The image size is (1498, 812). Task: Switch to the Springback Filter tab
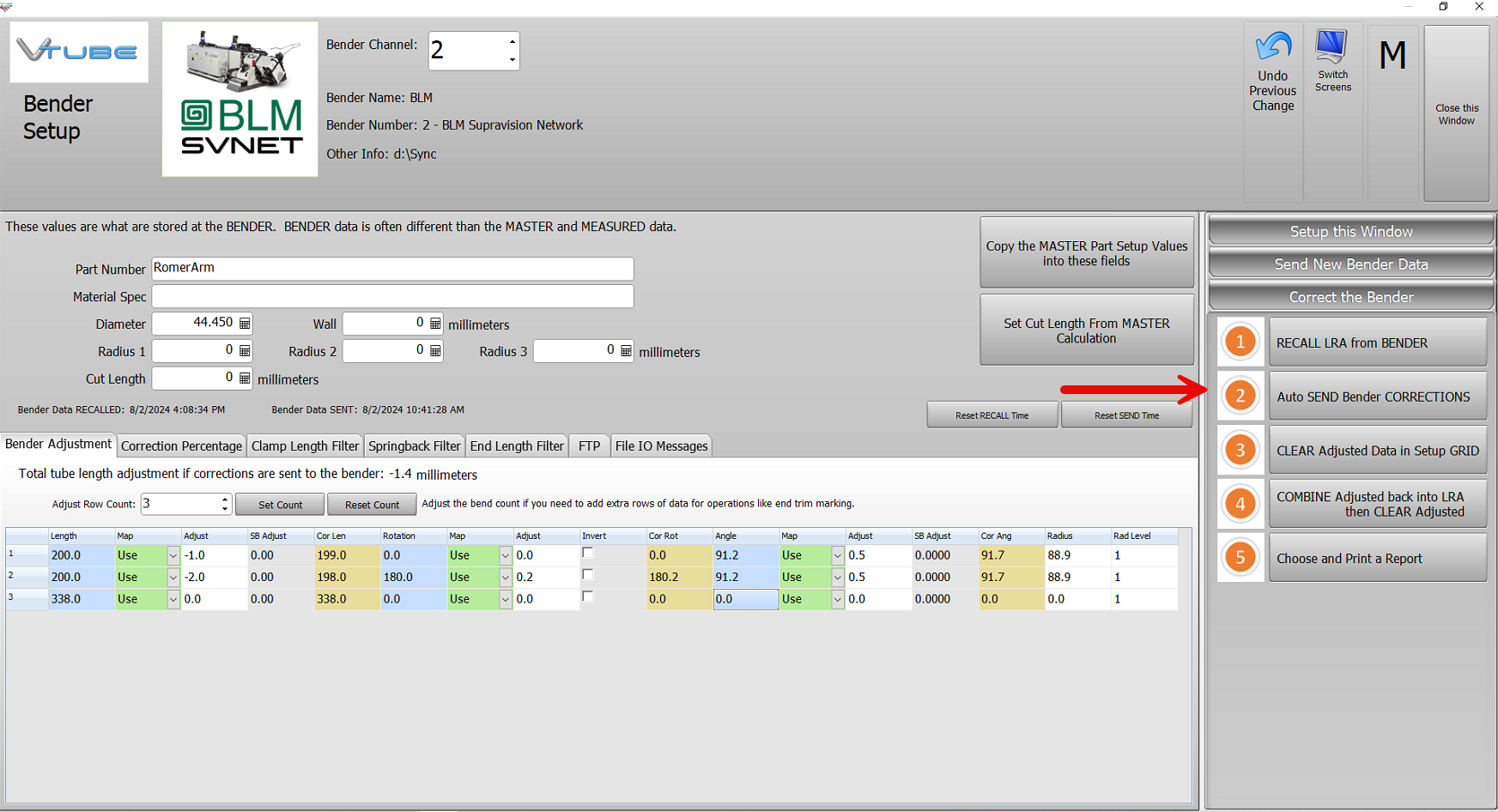[414, 445]
